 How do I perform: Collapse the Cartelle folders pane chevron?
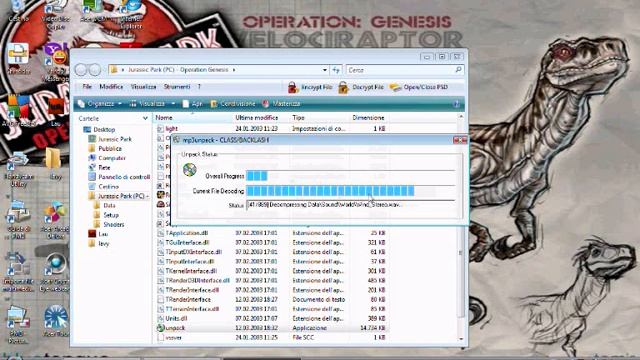point(145,118)
